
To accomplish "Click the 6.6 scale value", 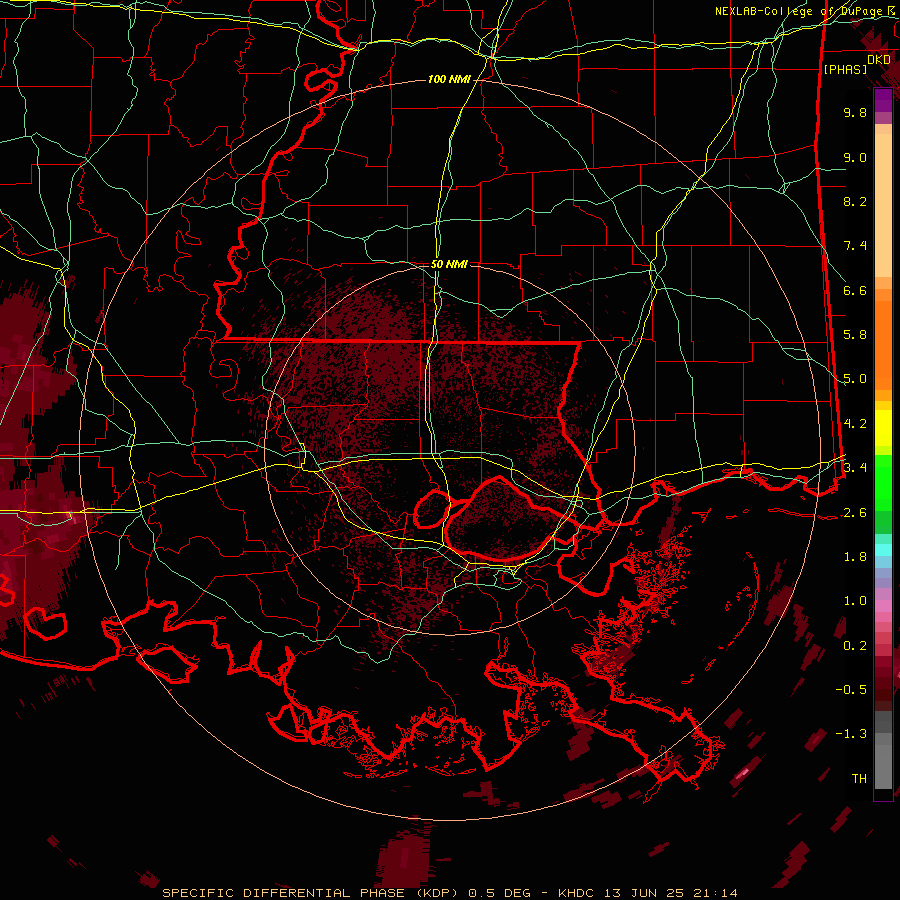I will coord(855,290).
